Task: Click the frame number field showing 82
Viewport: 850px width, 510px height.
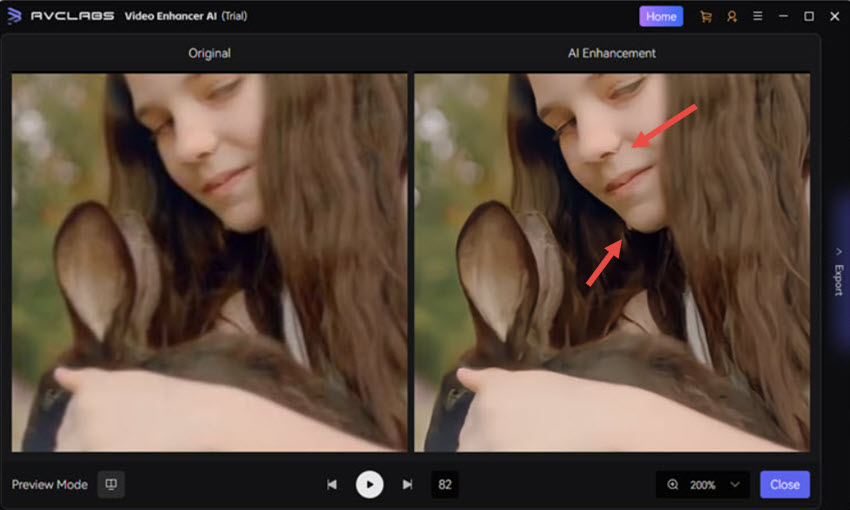Action: point(445,485)
